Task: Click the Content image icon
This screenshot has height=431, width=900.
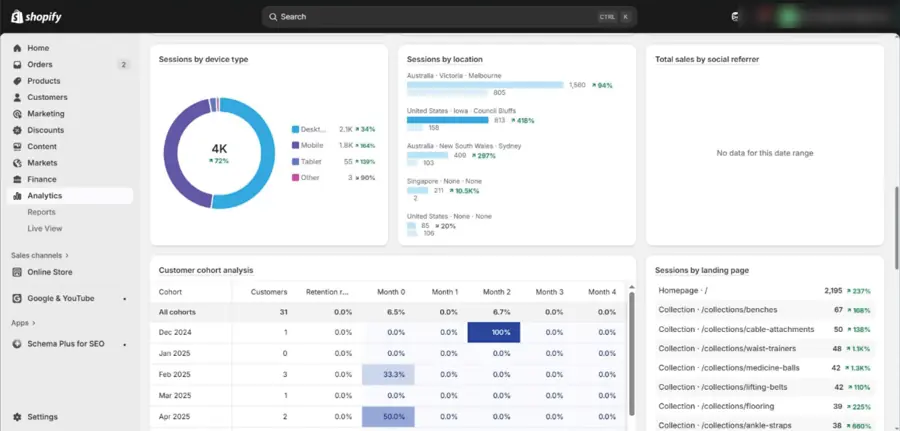Action: click(x=17, y=146)
